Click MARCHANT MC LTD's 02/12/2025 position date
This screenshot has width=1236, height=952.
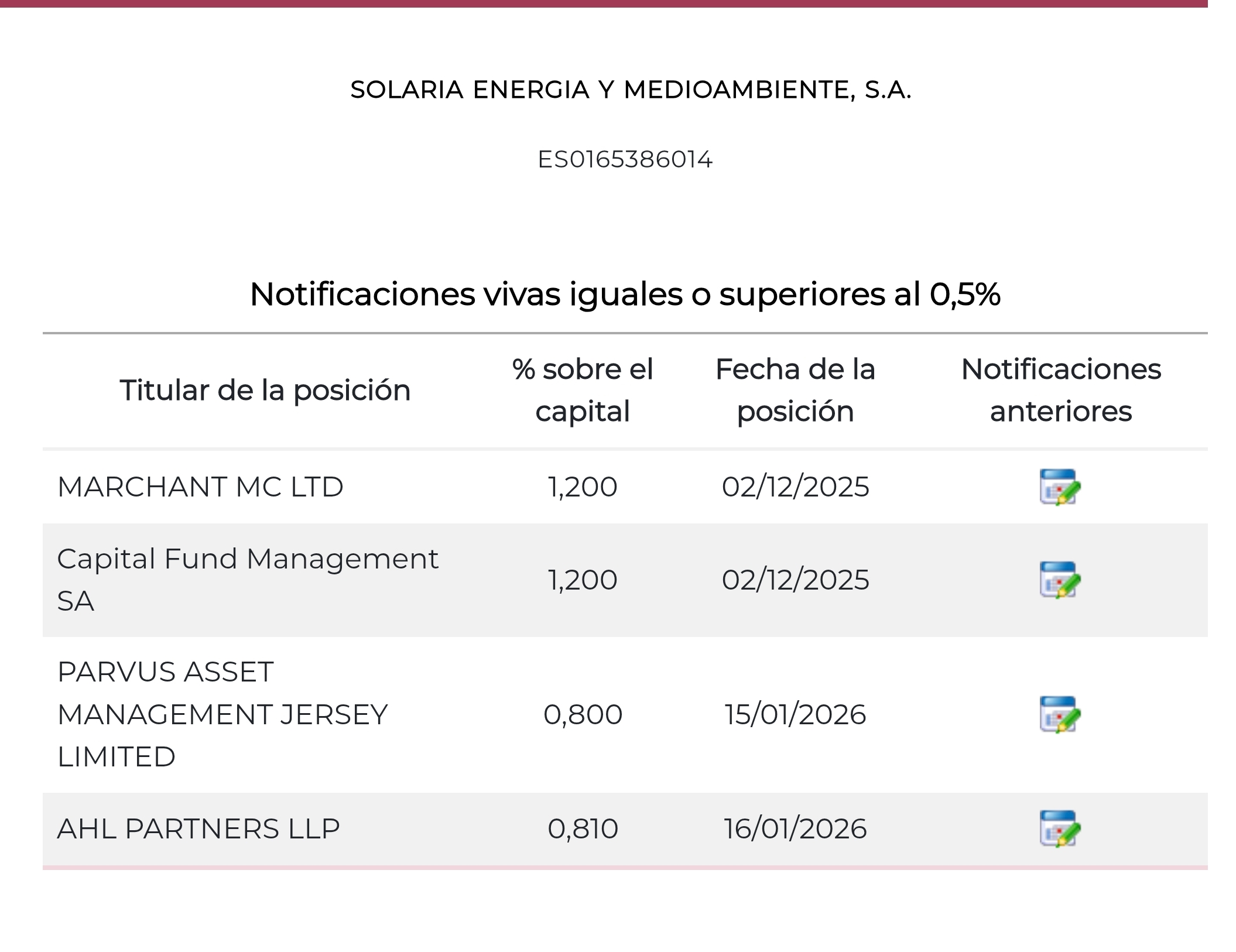[x=795, y=487]
